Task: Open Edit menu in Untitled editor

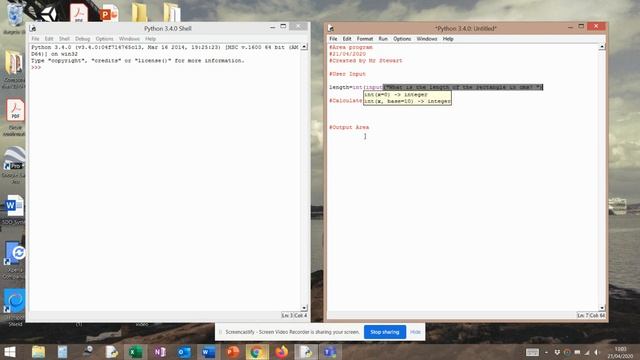Action: [x=347, y=39]
